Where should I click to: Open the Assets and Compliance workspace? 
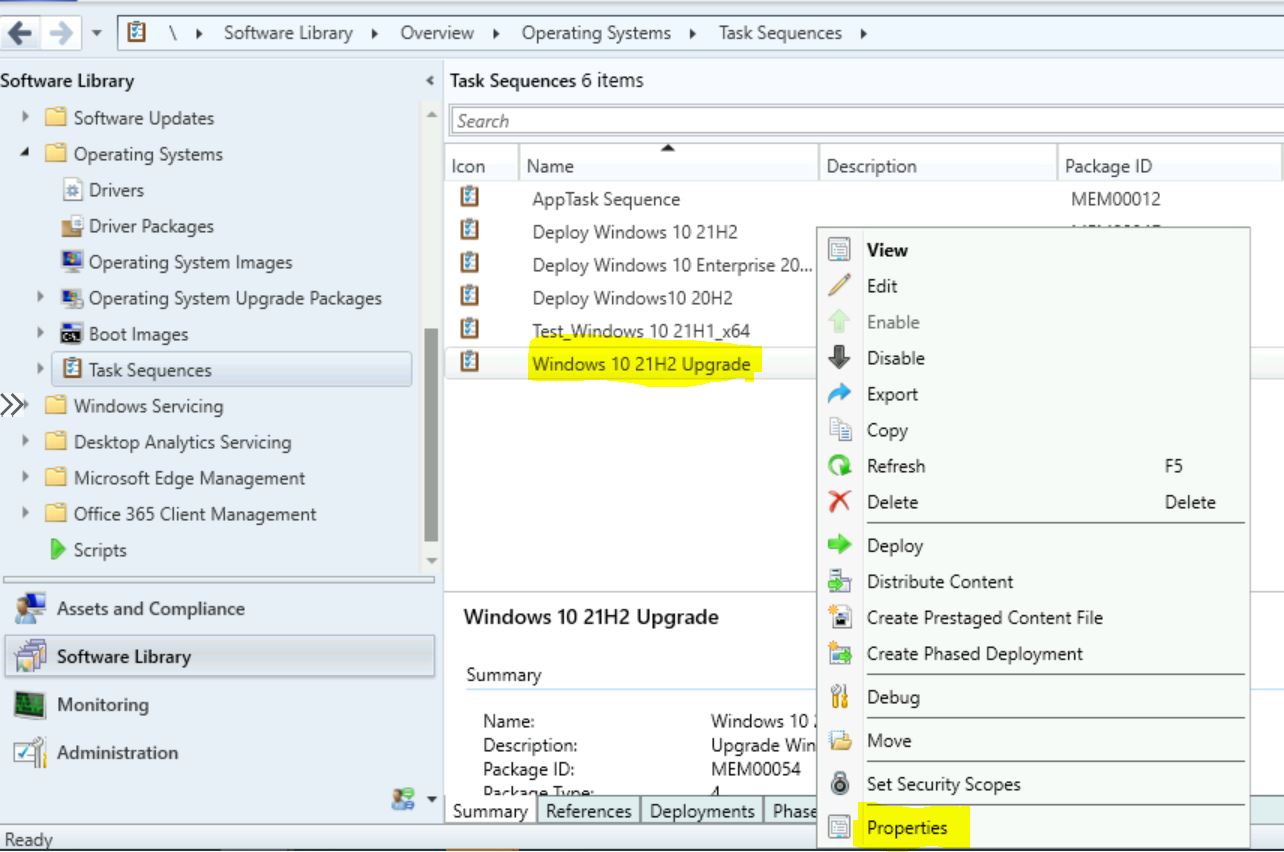click(x=150, y=609)
